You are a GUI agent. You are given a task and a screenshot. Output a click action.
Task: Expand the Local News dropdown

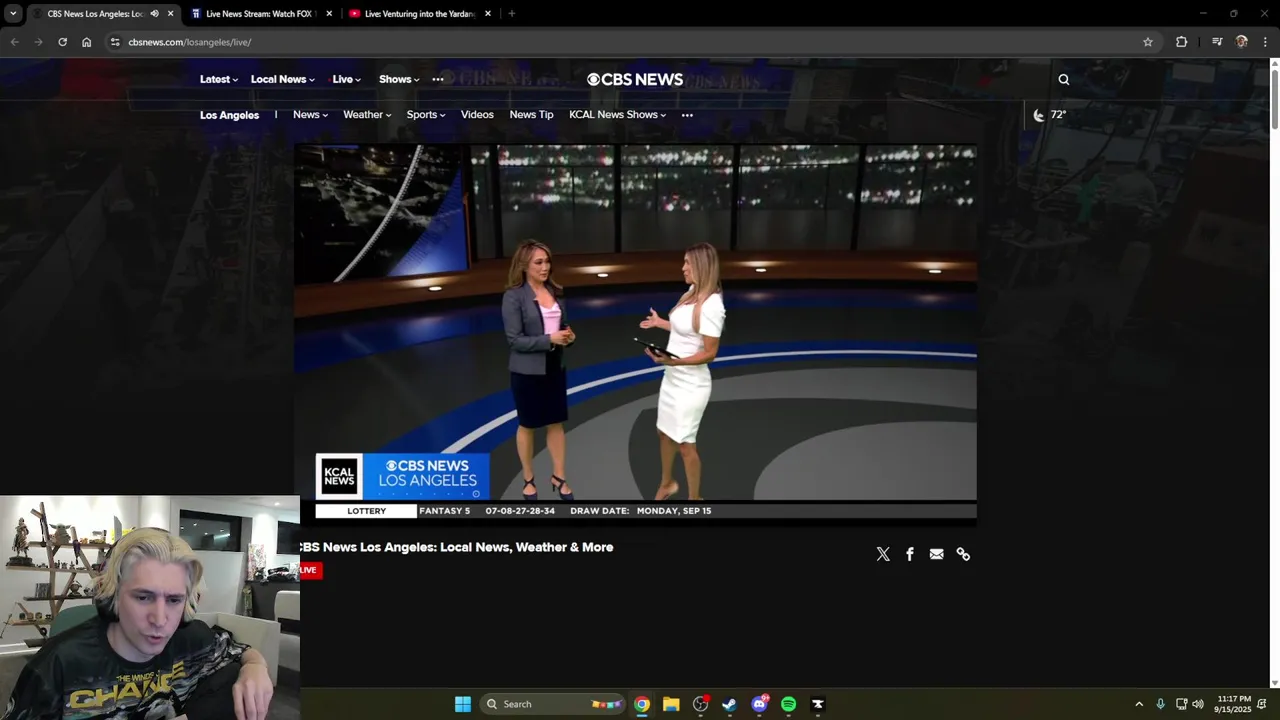283,80
